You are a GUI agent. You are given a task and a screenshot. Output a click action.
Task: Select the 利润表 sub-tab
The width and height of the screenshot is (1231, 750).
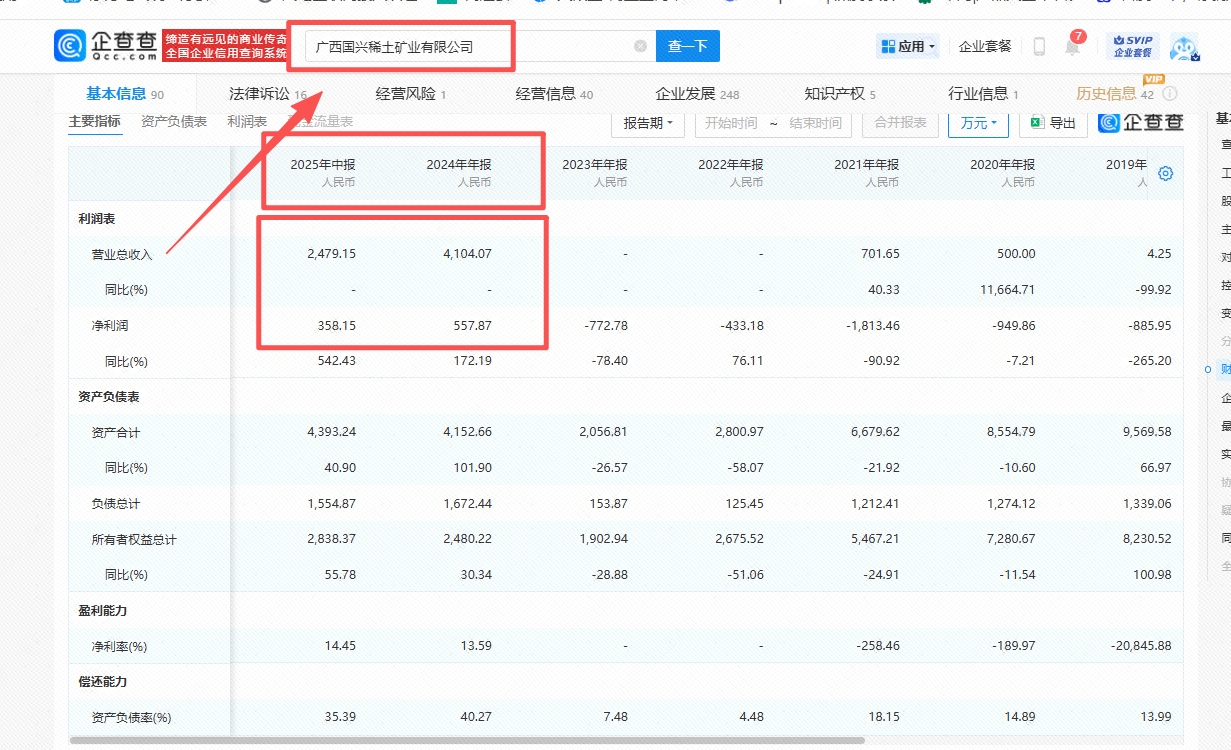pyautogui.click(x=247, y=121)
